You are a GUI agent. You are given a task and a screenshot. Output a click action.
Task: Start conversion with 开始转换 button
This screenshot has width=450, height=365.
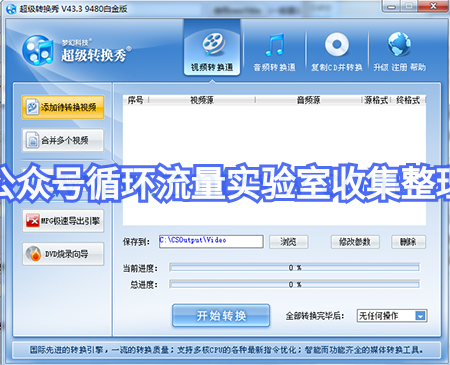(x=221, y=315)
